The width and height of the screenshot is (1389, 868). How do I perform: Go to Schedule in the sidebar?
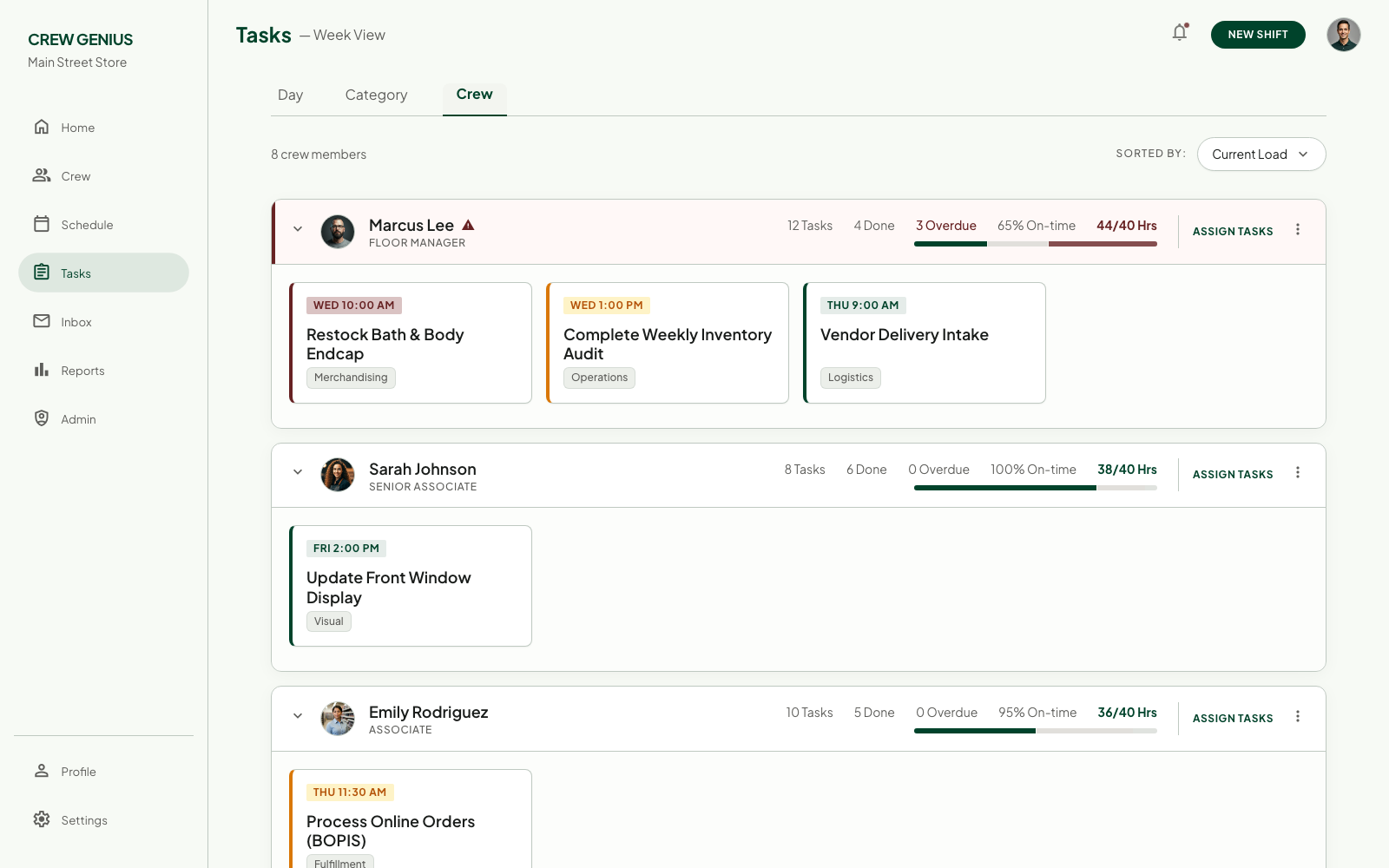tap(103, 225)
